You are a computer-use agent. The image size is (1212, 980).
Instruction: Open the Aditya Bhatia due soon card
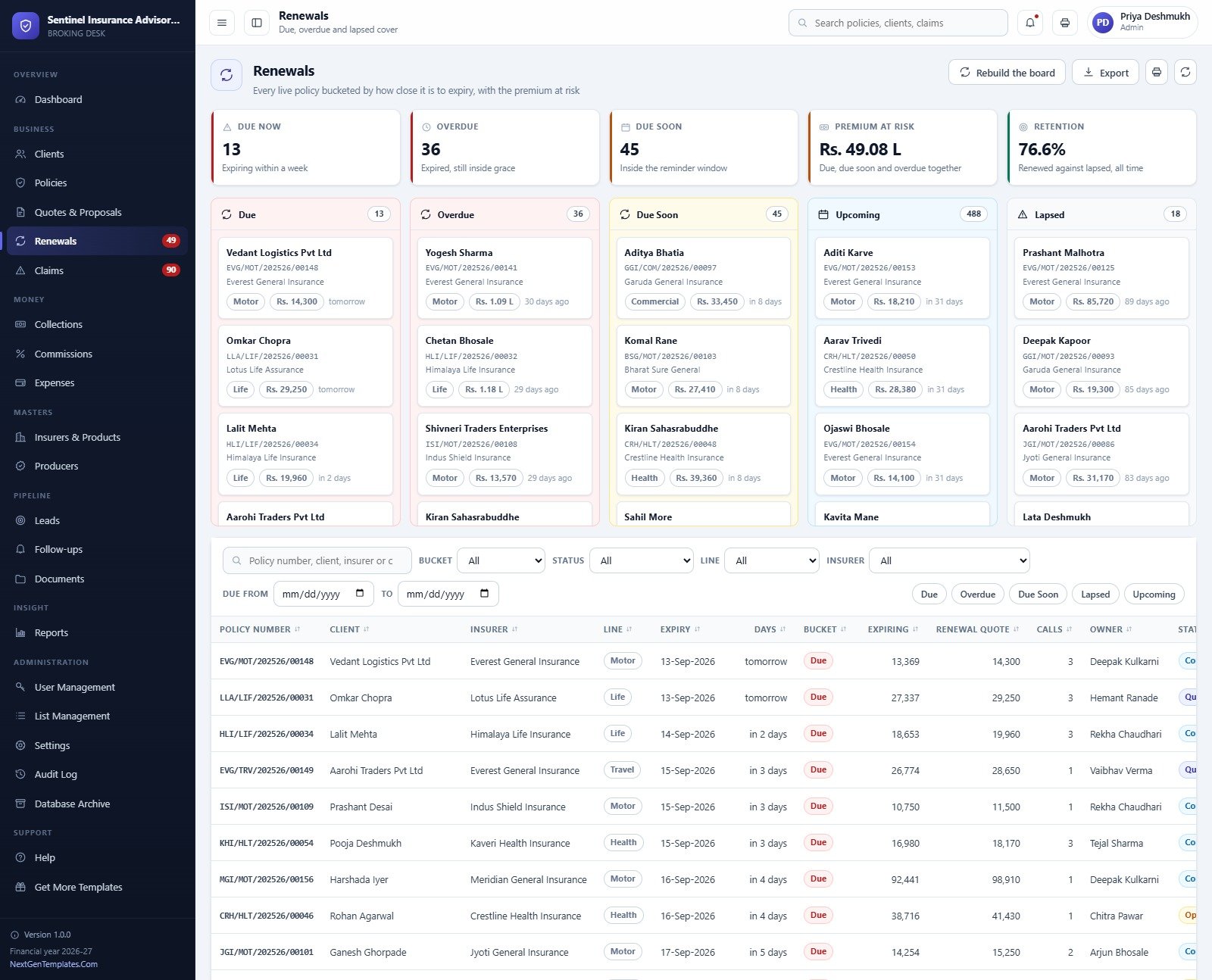[704, 278]
